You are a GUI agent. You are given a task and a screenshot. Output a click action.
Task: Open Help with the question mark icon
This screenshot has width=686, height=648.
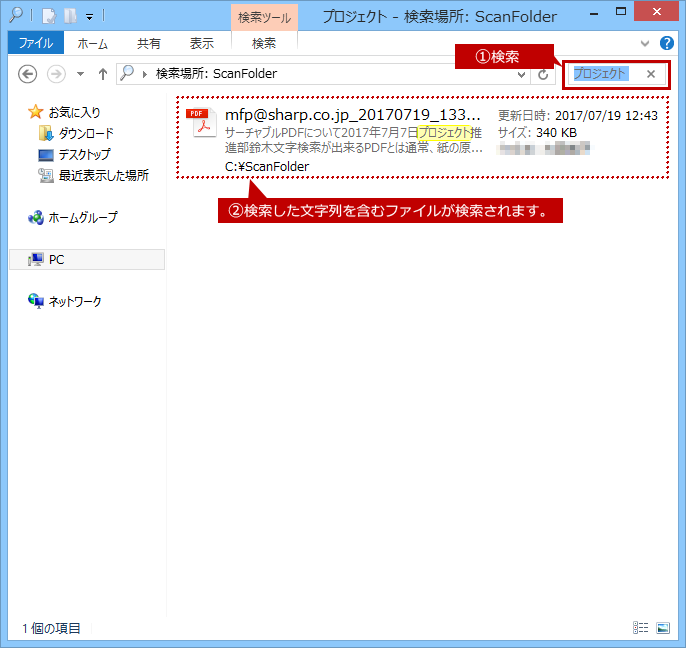click(x=667, y=43)
